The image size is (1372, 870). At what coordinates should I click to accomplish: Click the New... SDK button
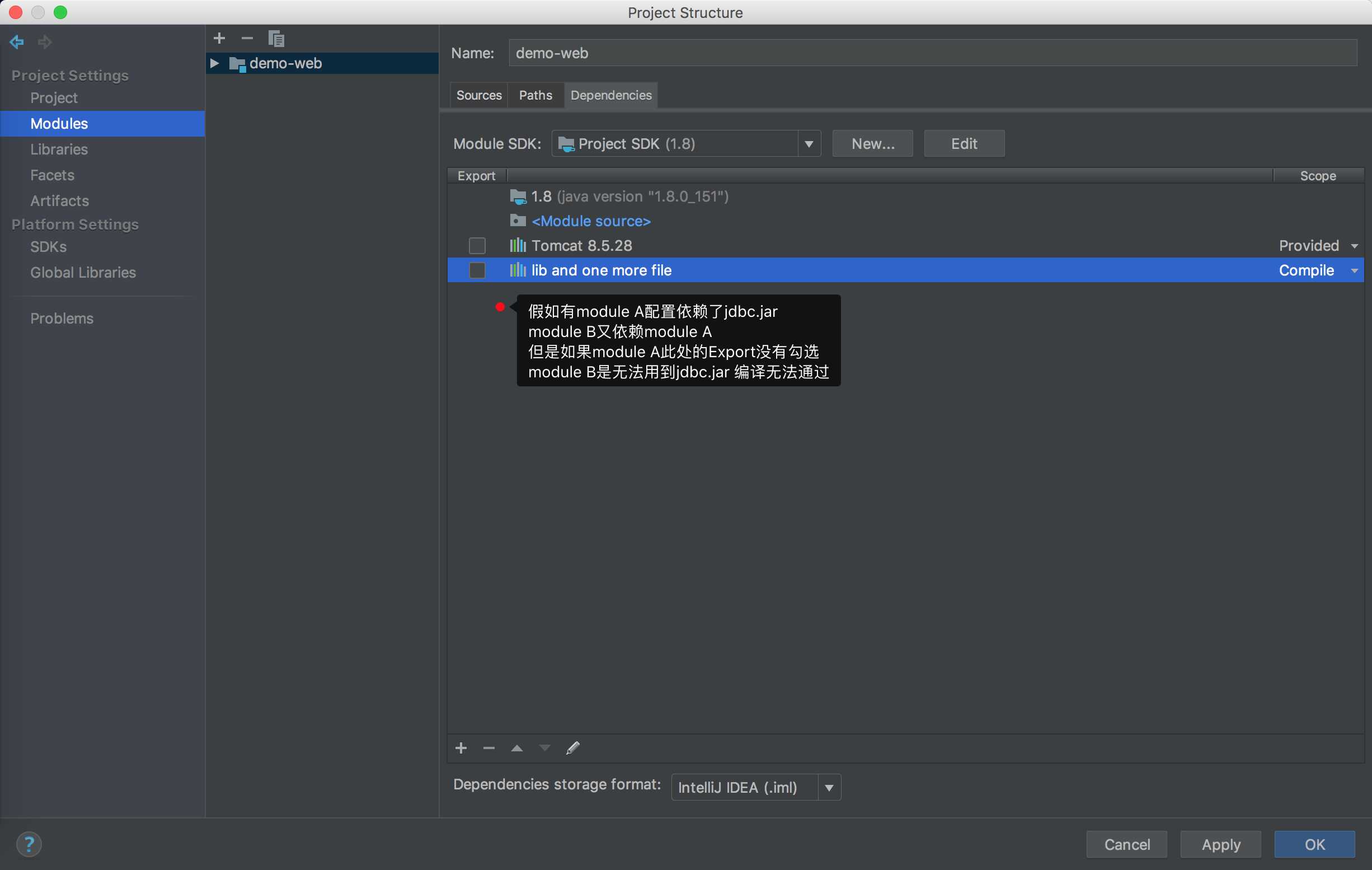coord(873,144)
